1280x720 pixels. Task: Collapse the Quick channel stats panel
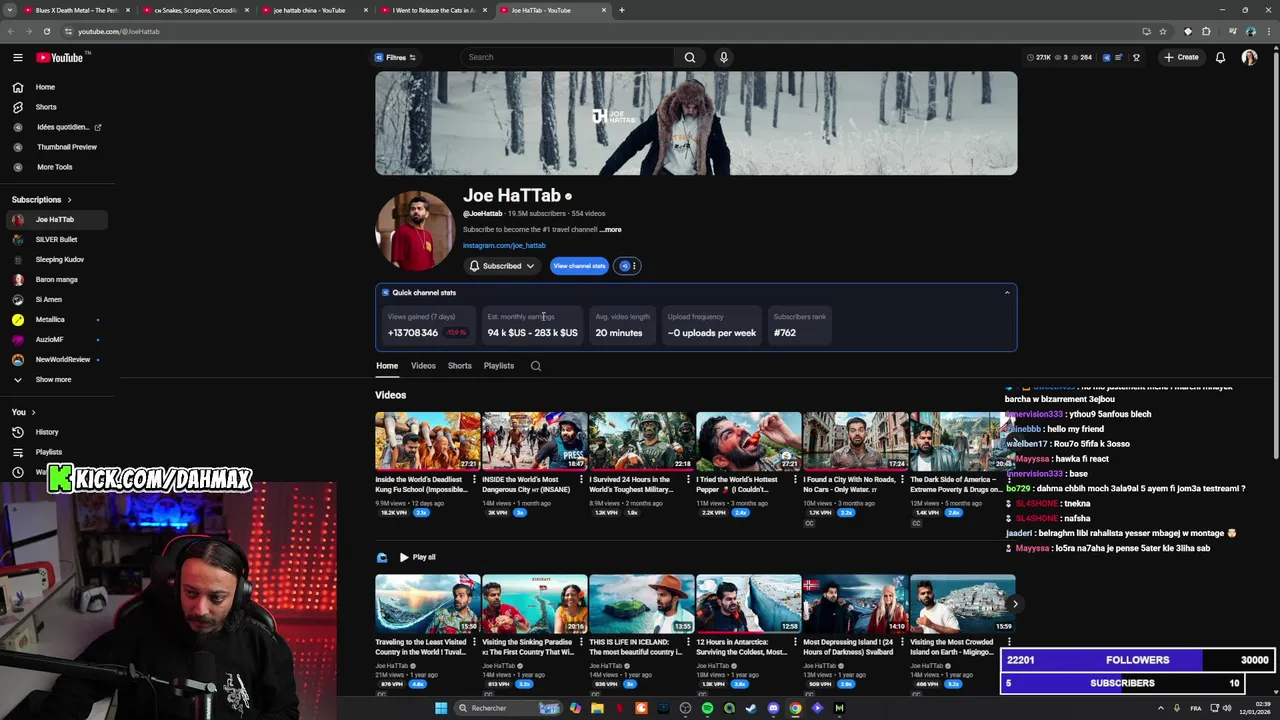click(x=1007, y=293)
